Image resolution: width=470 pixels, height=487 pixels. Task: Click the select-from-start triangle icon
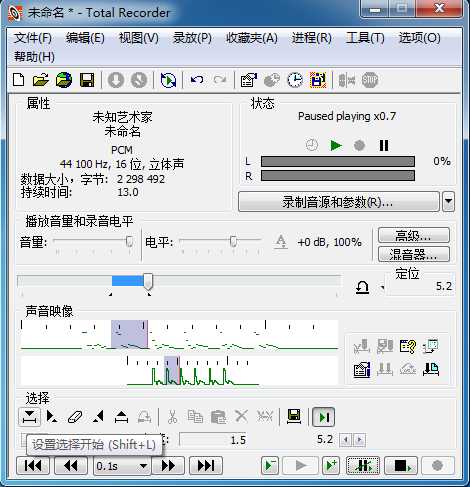coord(52,417)
